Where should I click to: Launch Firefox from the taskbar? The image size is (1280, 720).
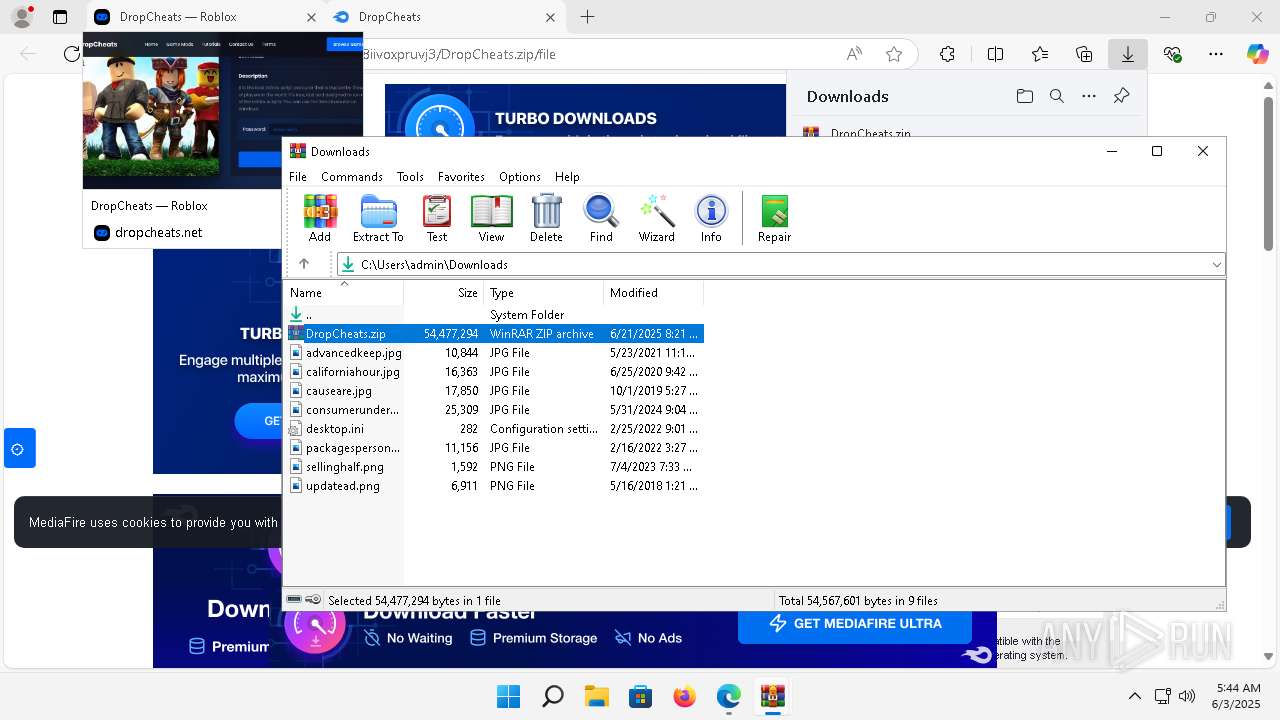pyautogui.click(x=684, y=696)
